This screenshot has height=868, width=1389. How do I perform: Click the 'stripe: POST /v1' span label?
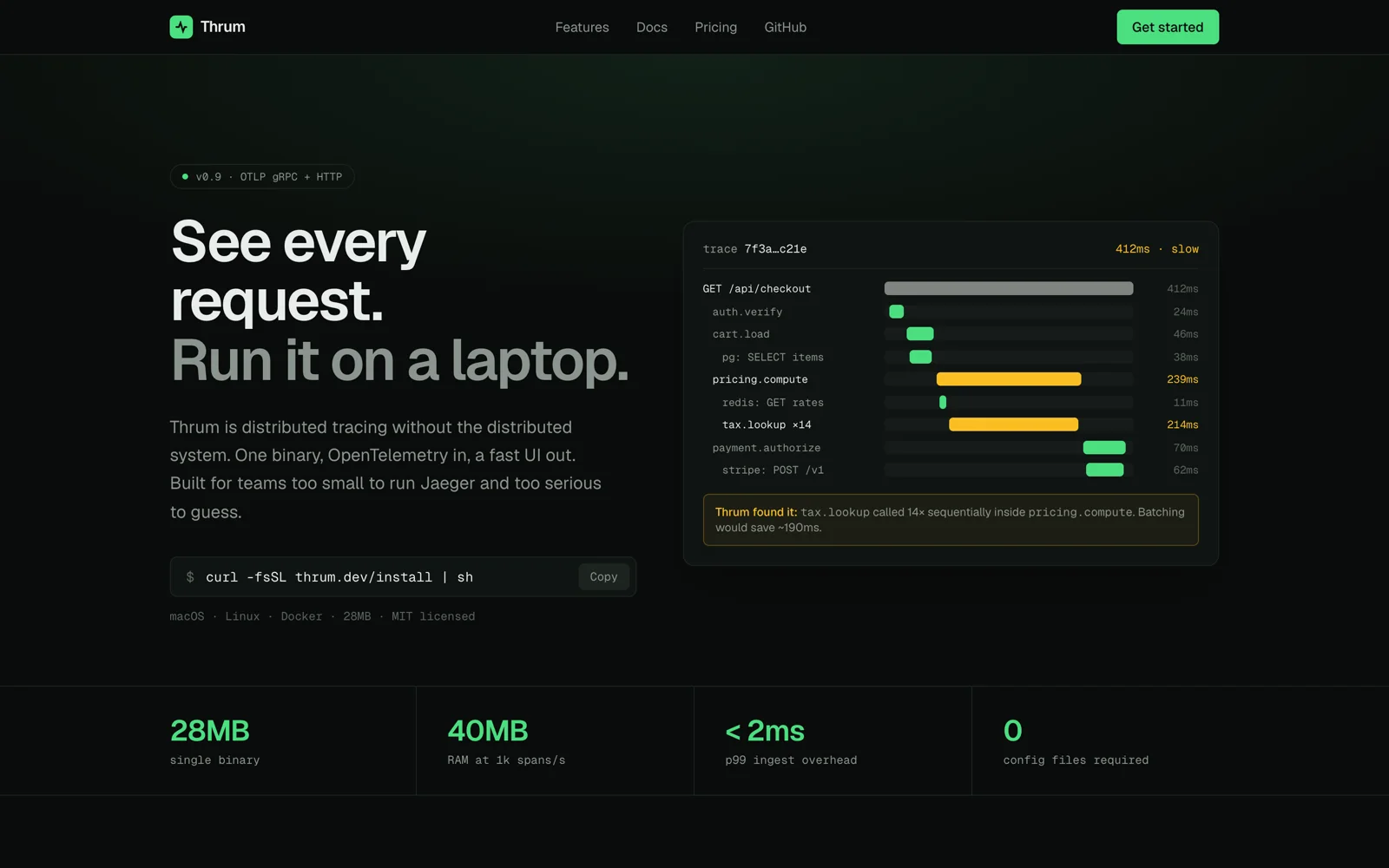click(773, 470)
